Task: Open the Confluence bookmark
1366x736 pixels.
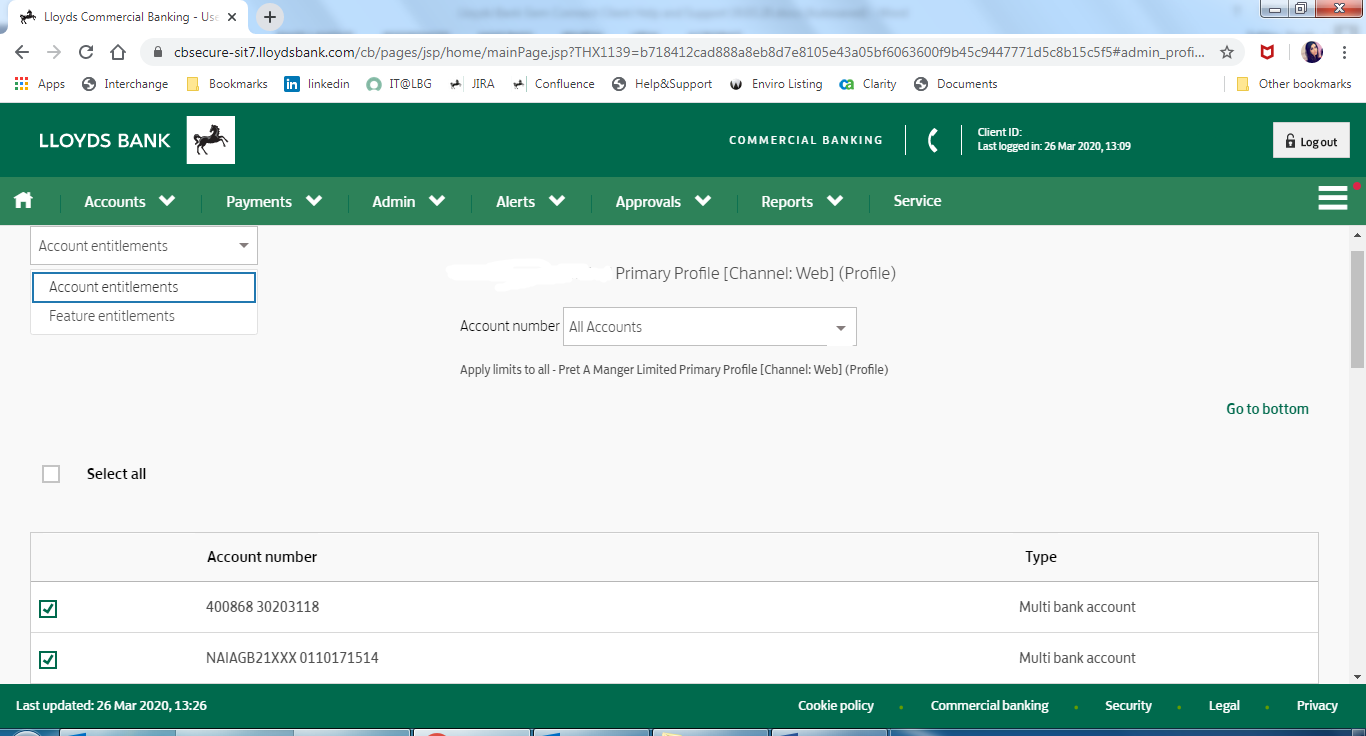Action: tap(553, 84)
